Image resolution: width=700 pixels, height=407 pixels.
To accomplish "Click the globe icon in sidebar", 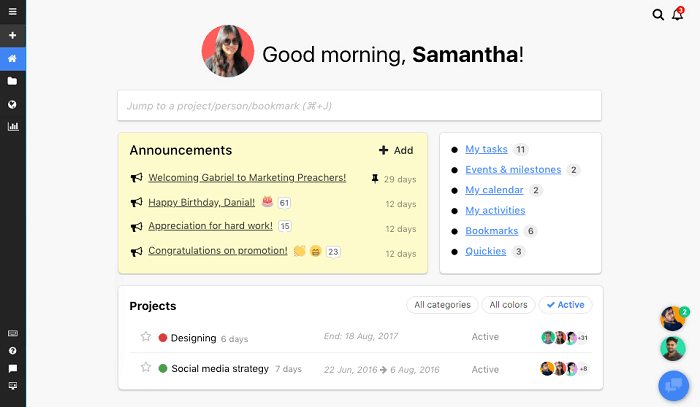I will pyautogui.click(x=13, y=104).
